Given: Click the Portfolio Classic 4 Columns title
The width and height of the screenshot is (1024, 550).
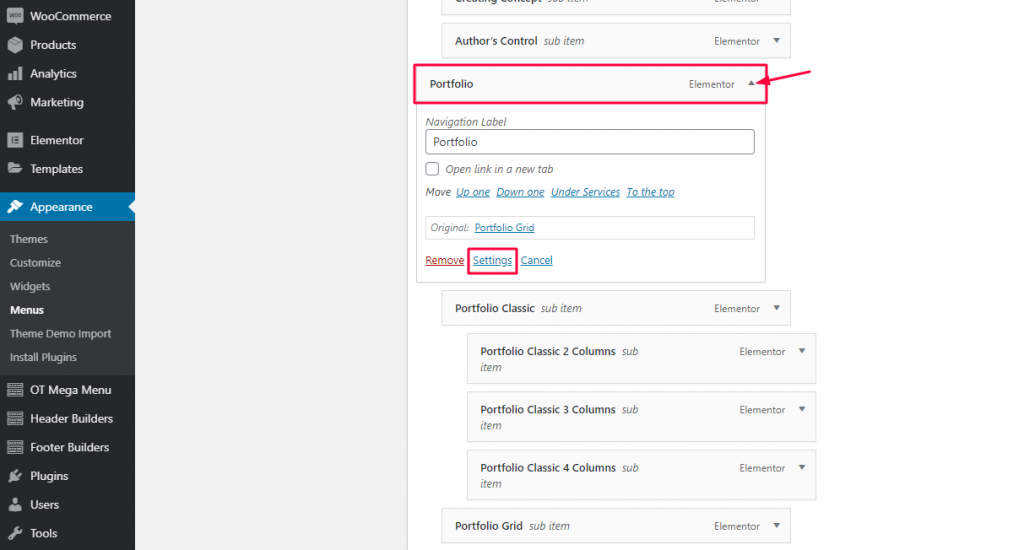Looking at the screenshot, I should pos(548,467).
